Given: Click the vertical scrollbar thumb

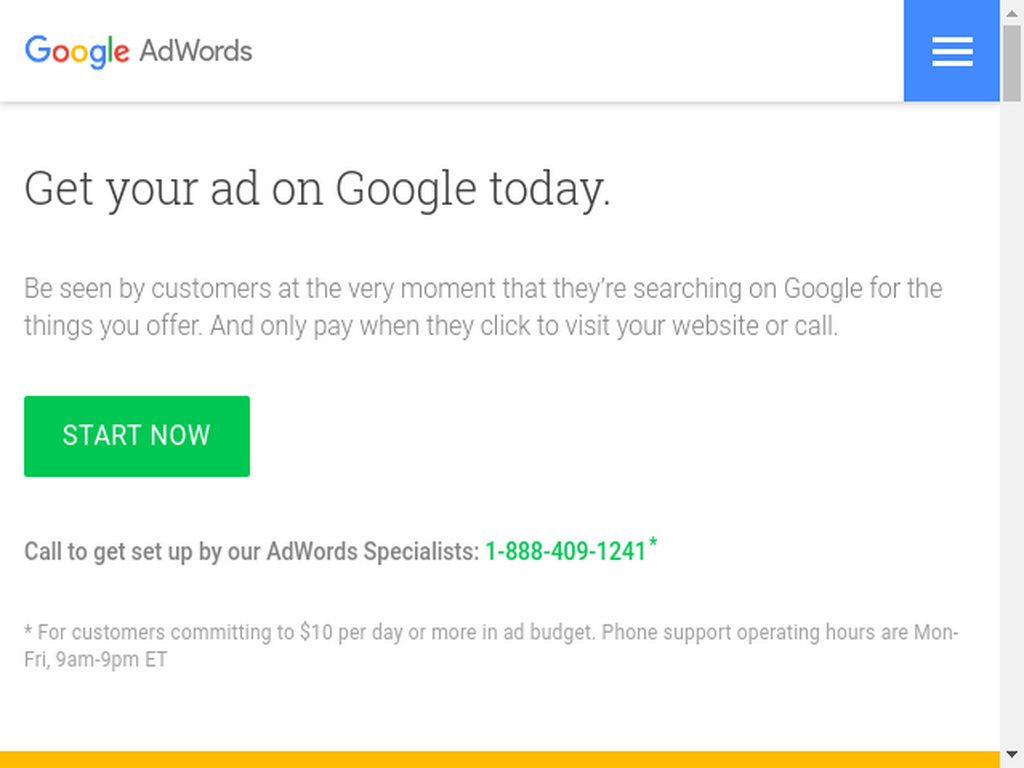Looking at the screenshot, I should pyautogui.click(x=1012, y=63).
